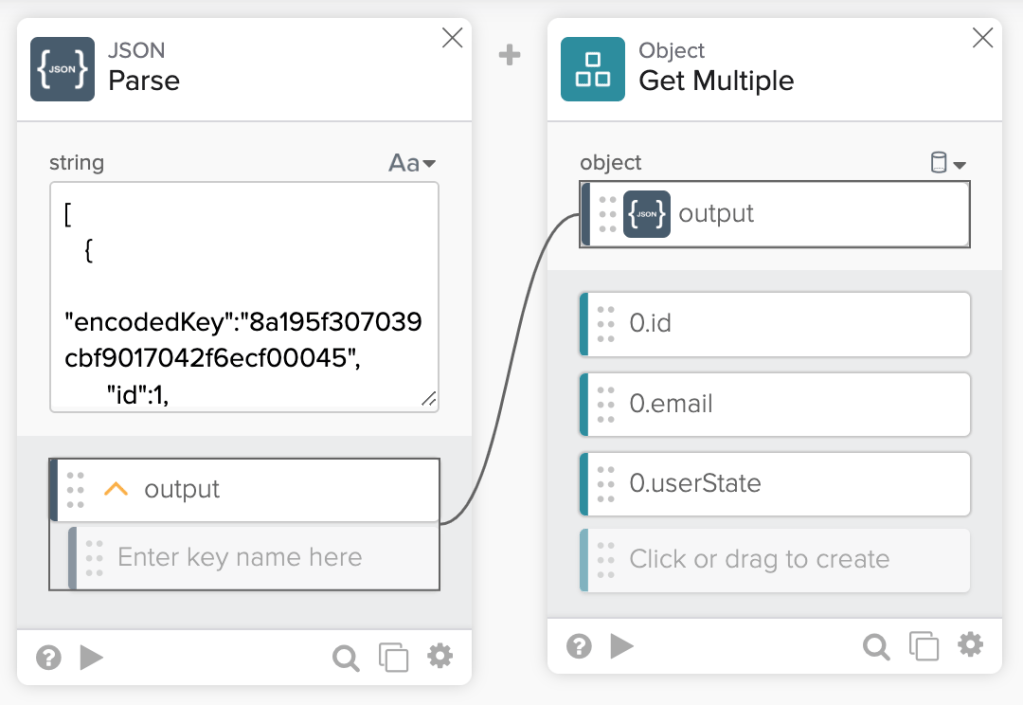Duplicate the Object Get Multiple card
The image size is (1023, 705).
click(x=924, y=647)
